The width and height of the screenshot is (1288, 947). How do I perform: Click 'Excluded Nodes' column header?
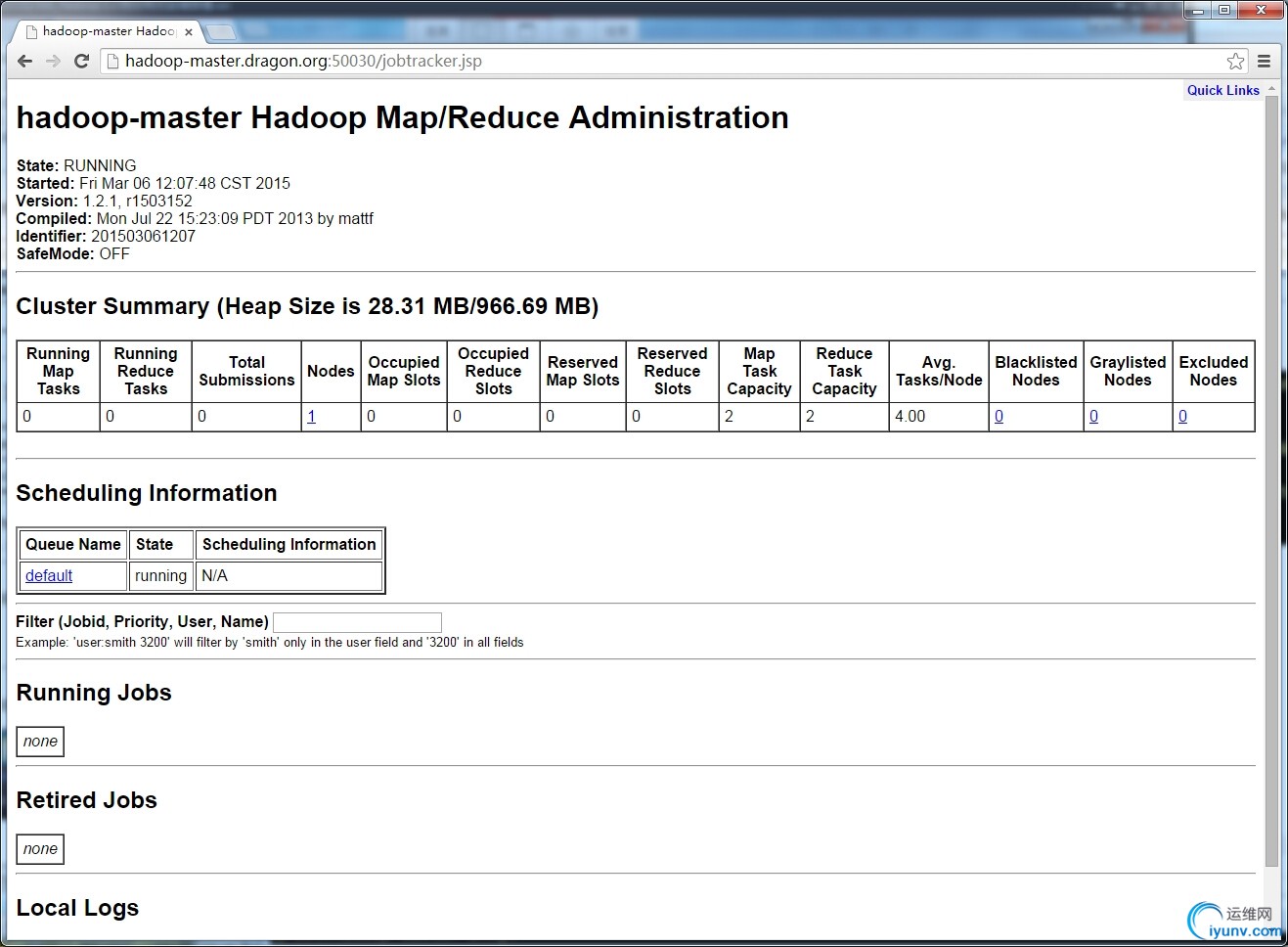coord(1214,371)
